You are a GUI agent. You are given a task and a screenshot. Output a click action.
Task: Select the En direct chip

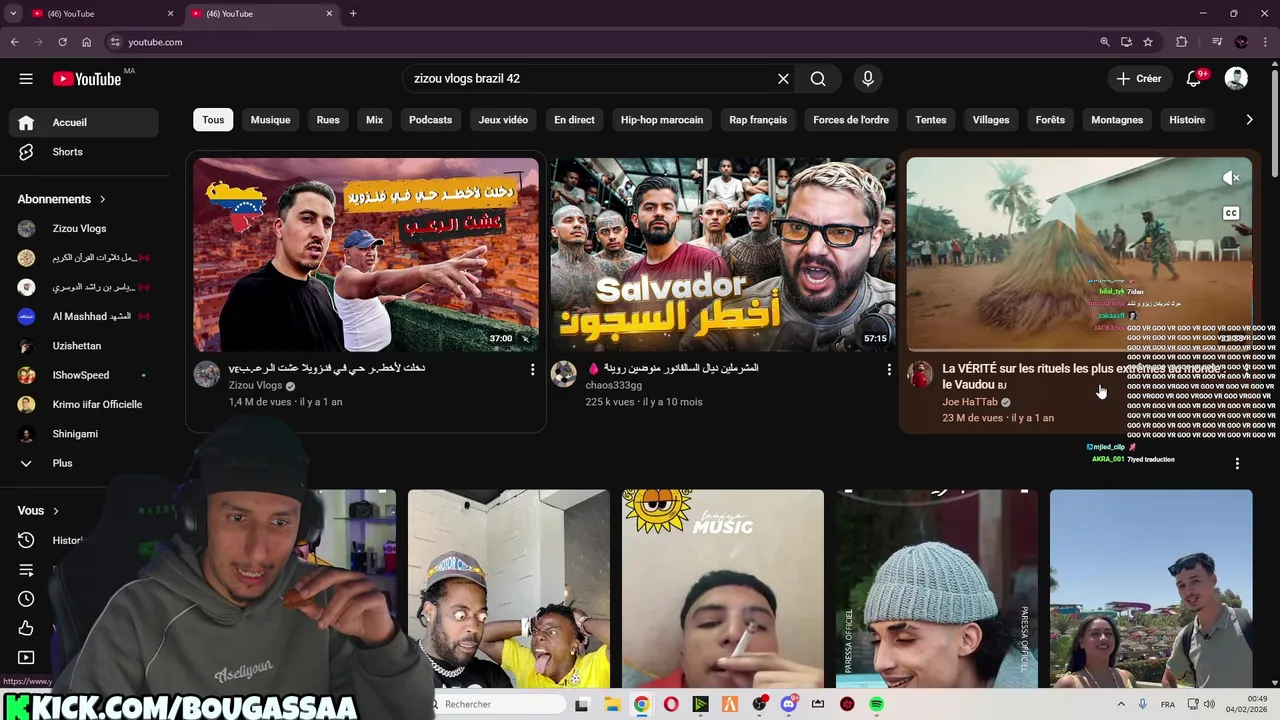(x=574, y=120)
